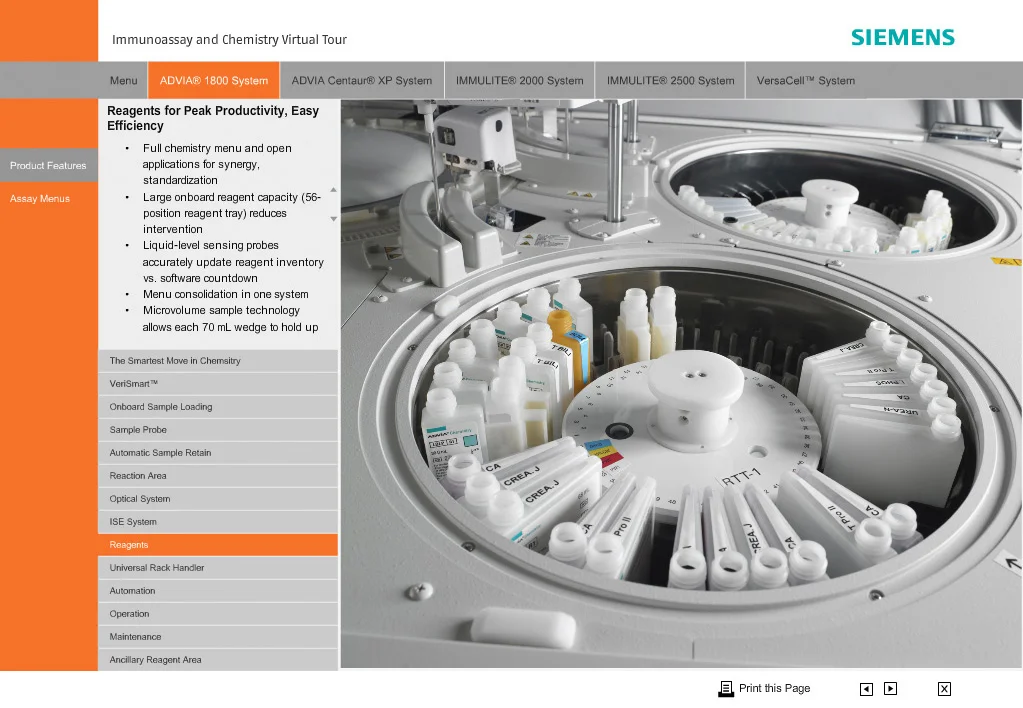The image size is (1023, 708).
Task: Click the Print this Page link
Action: pos(774,688)
